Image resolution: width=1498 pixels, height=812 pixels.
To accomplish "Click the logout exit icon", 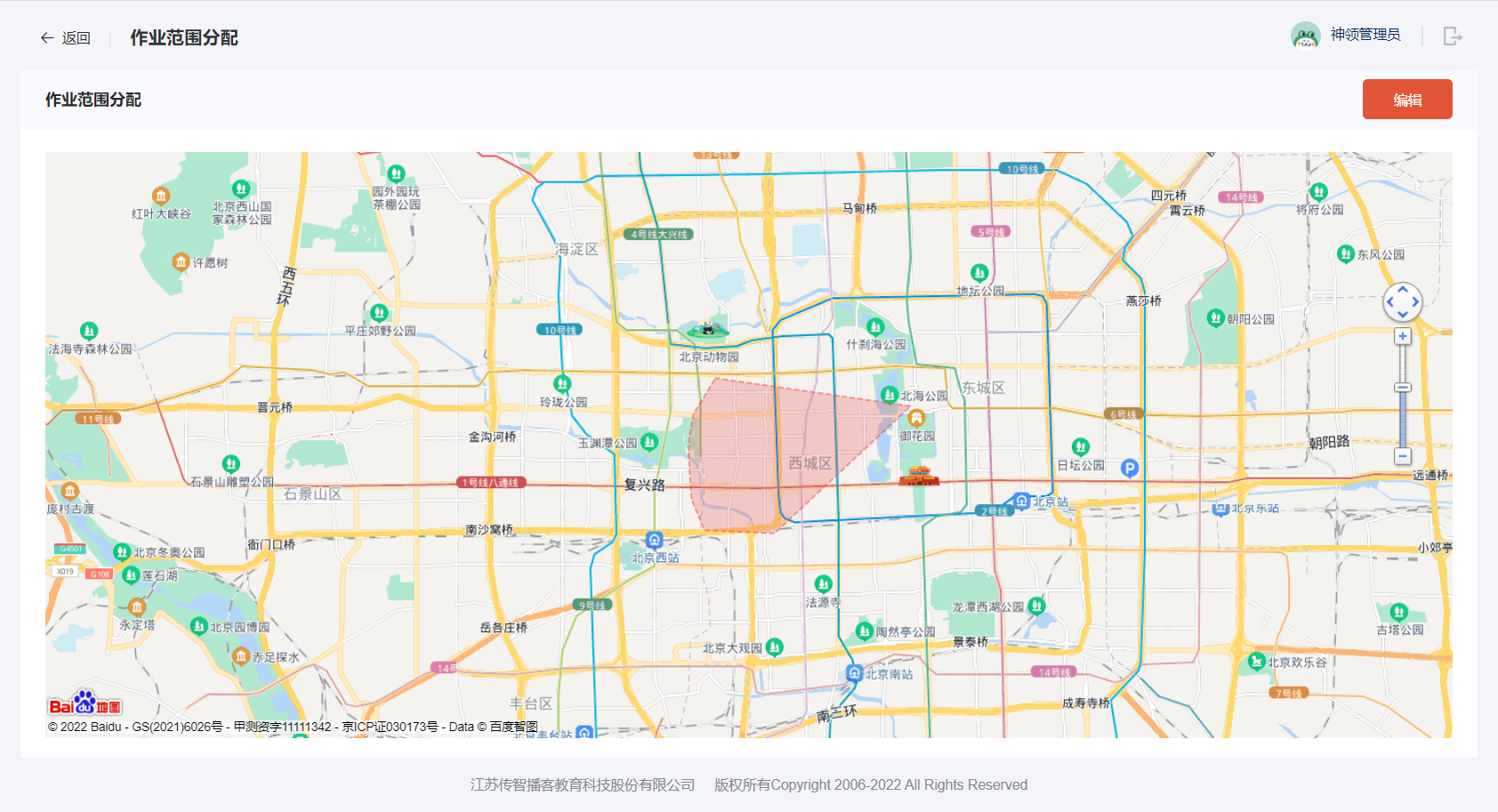I will tap(1453, 36).
